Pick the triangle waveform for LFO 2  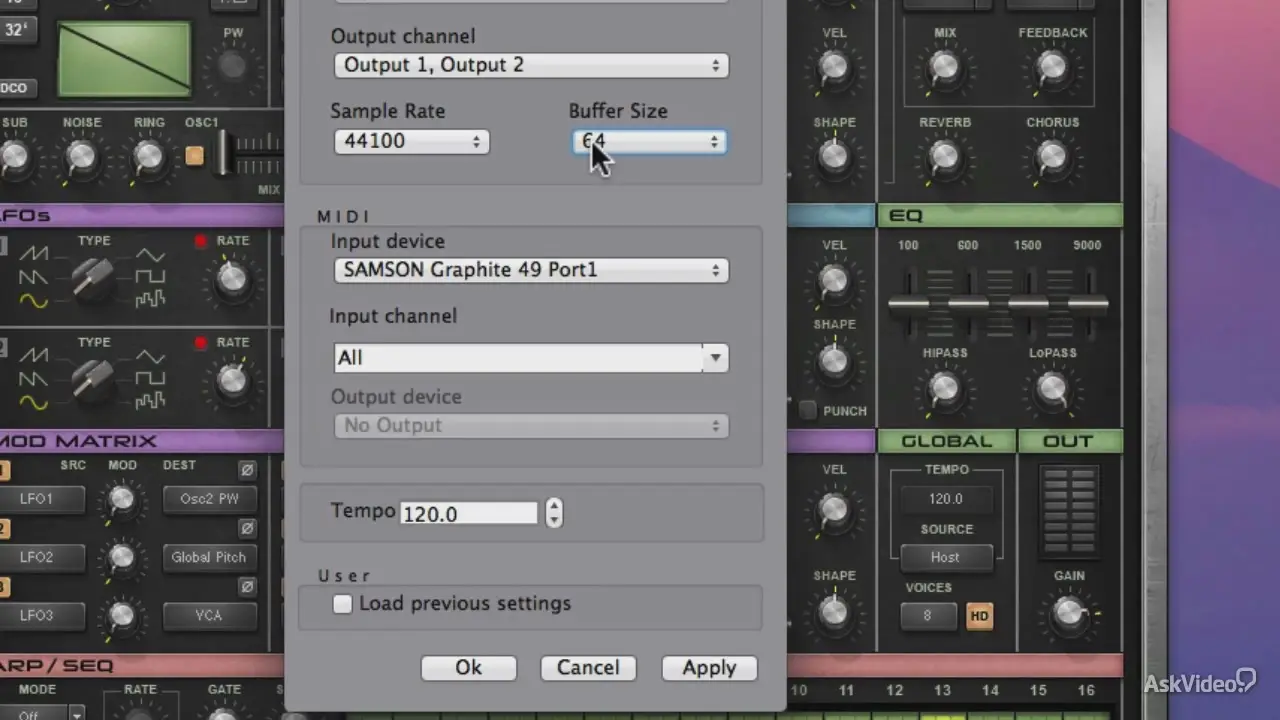click(x=150, y=356)
